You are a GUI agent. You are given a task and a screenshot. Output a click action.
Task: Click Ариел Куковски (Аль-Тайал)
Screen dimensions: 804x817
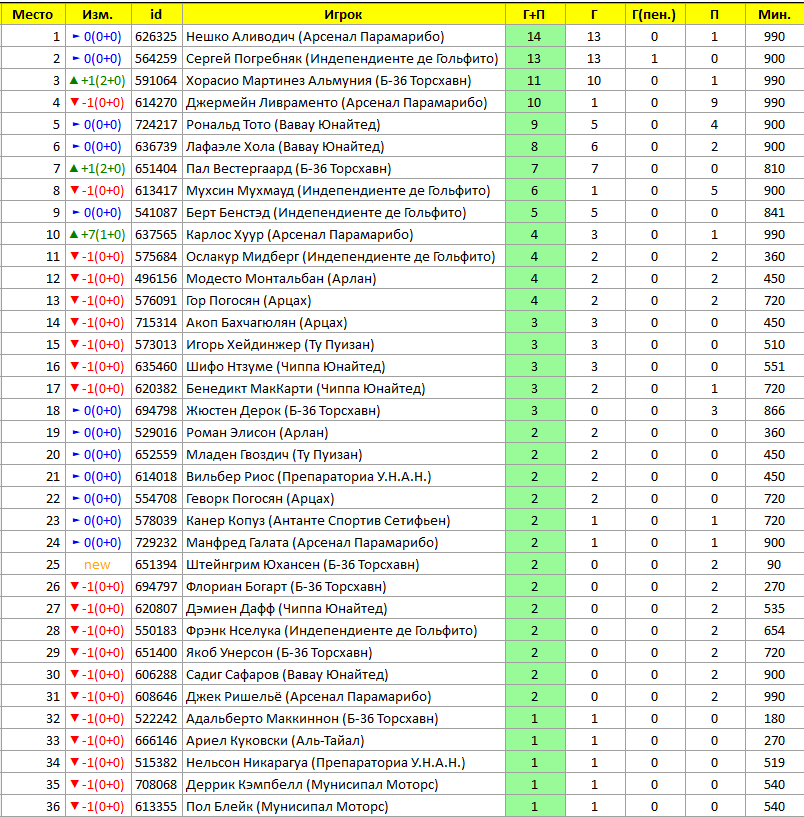(275, 740)
